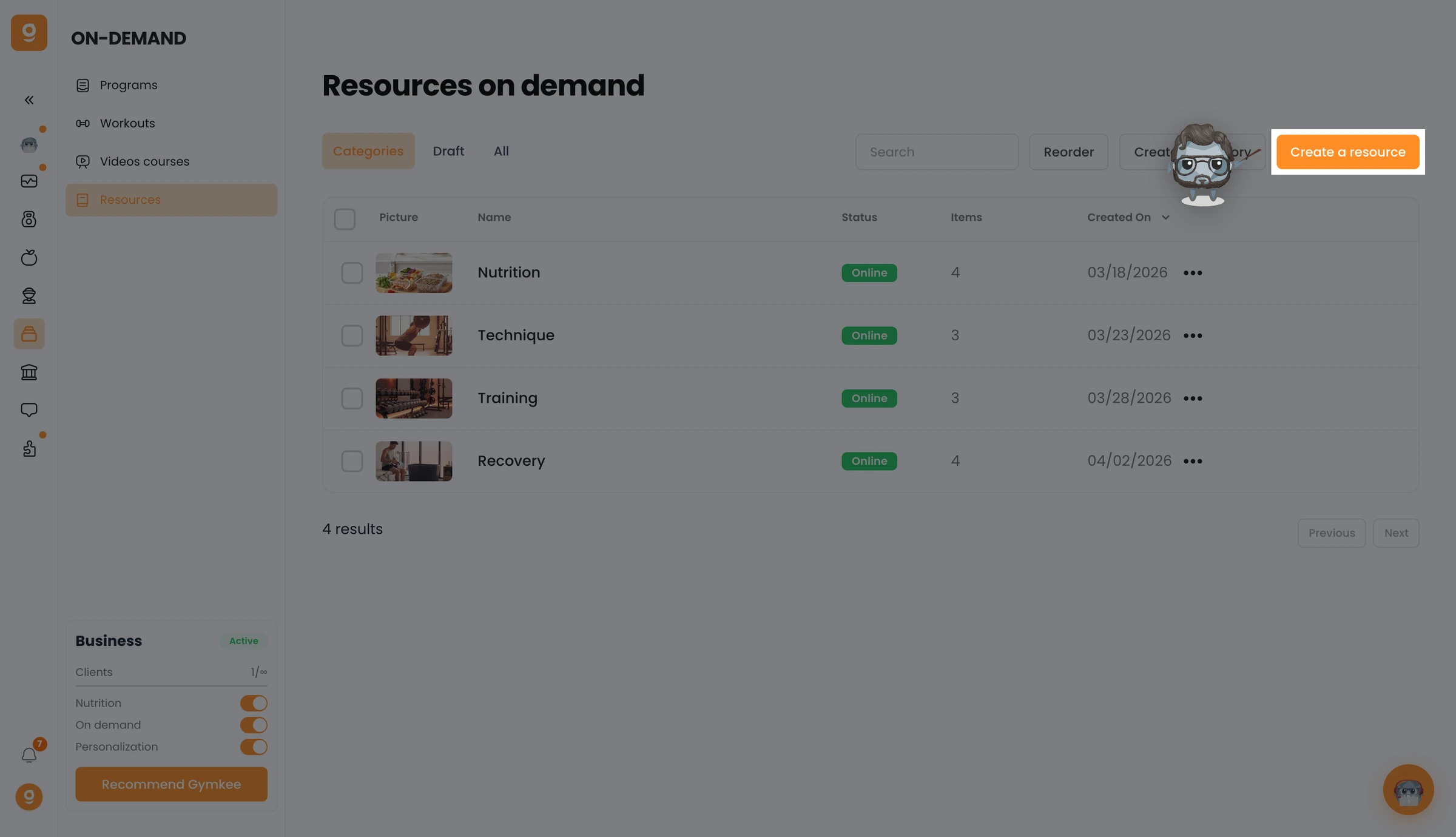Click the Previous page button
The image size is (1456, 837).
(1331, 533)
